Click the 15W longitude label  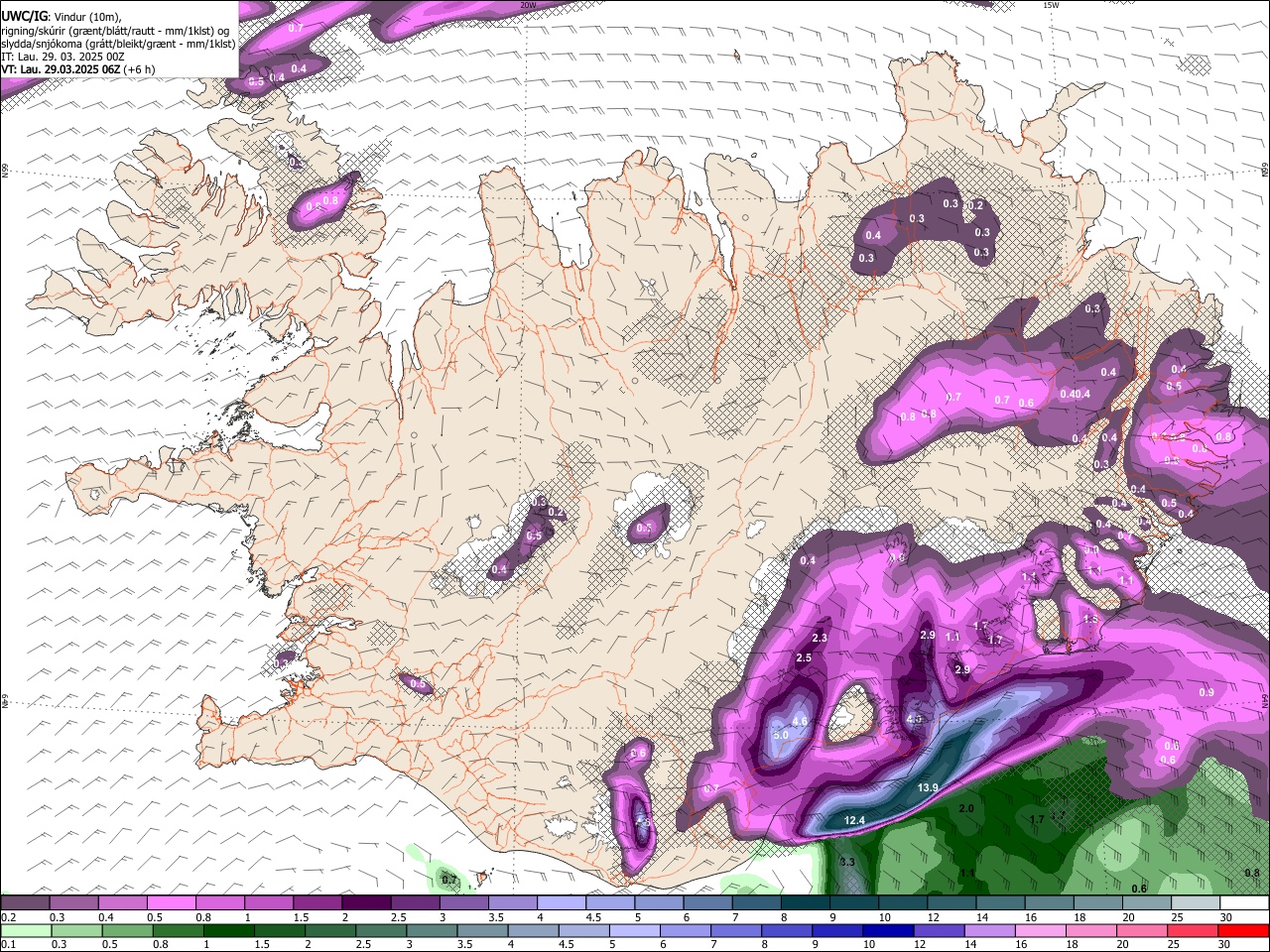click(1051, 5)
